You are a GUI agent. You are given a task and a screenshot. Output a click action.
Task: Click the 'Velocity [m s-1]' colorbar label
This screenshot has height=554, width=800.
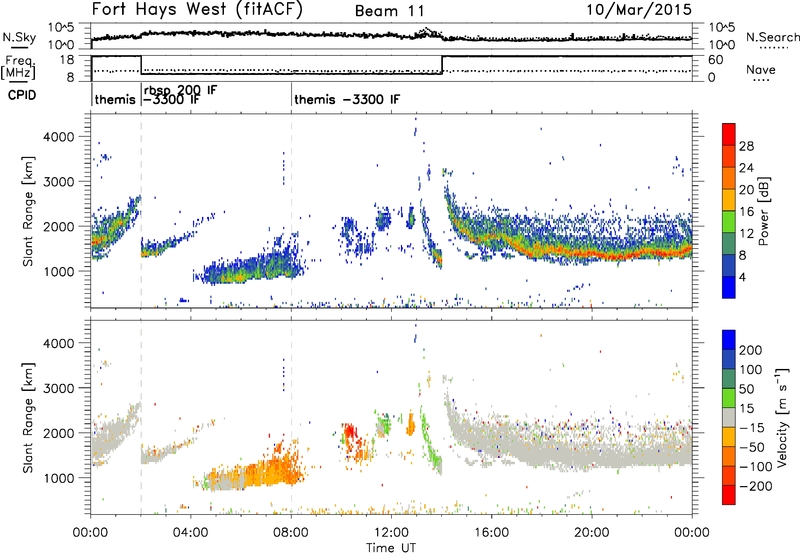[782, 417]
